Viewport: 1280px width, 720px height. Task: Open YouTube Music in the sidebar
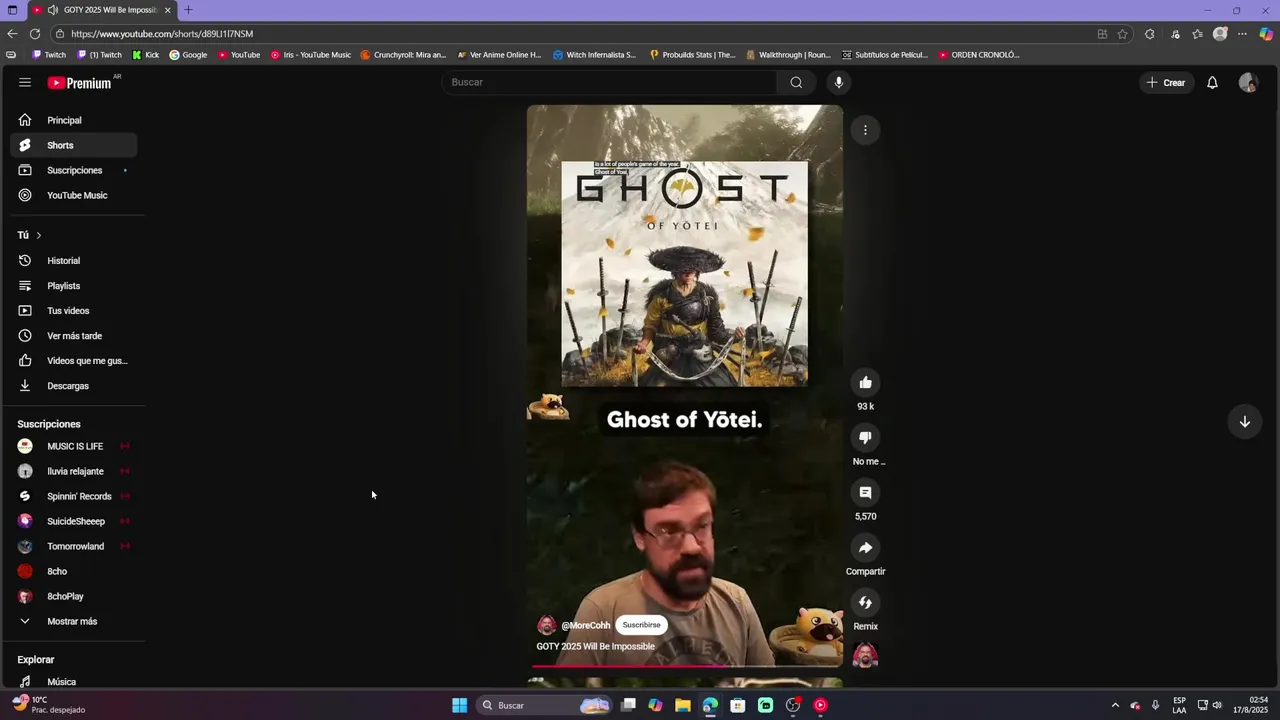click(x=74, y=195)
